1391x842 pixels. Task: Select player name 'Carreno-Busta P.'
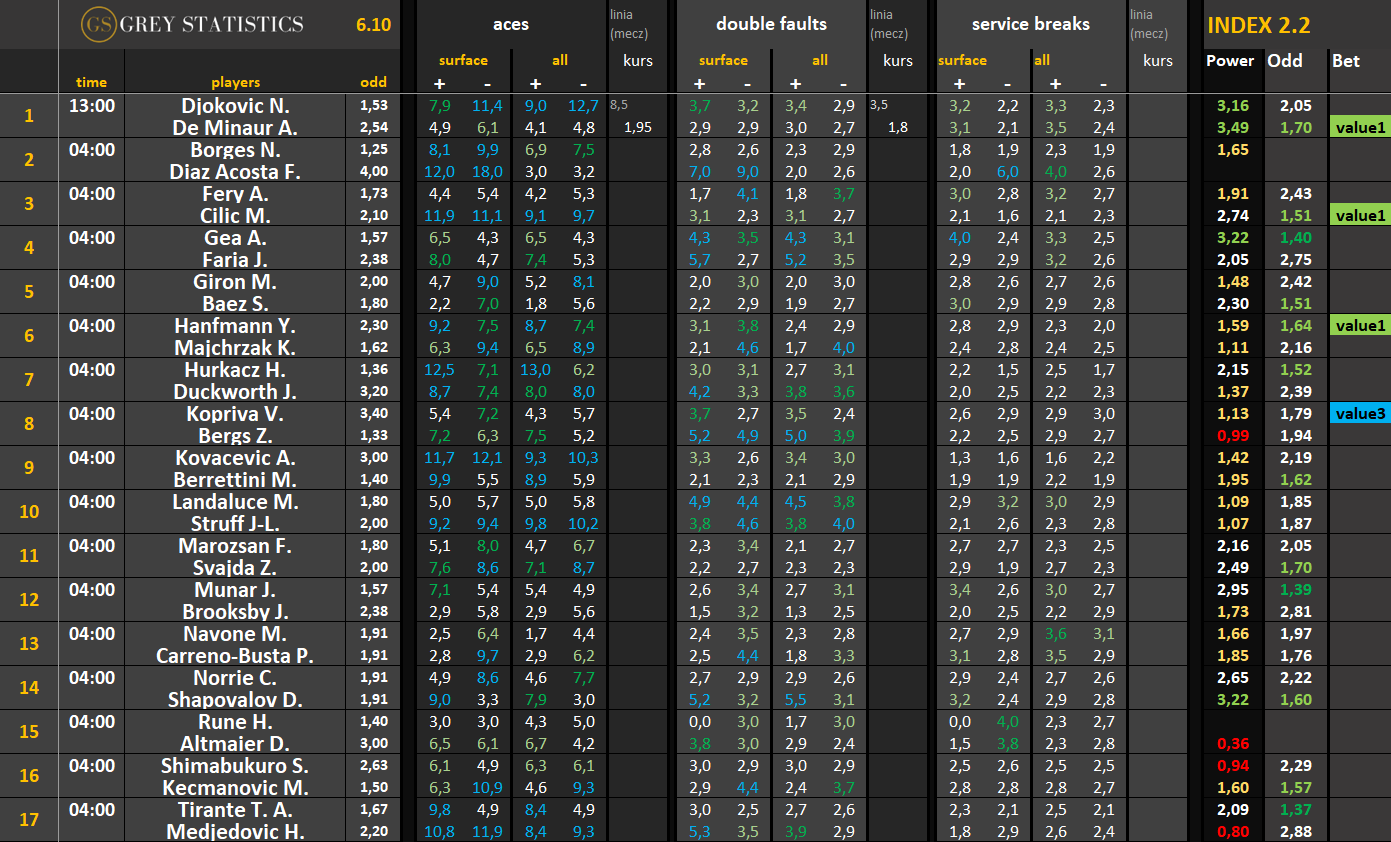tap(236, 656)
